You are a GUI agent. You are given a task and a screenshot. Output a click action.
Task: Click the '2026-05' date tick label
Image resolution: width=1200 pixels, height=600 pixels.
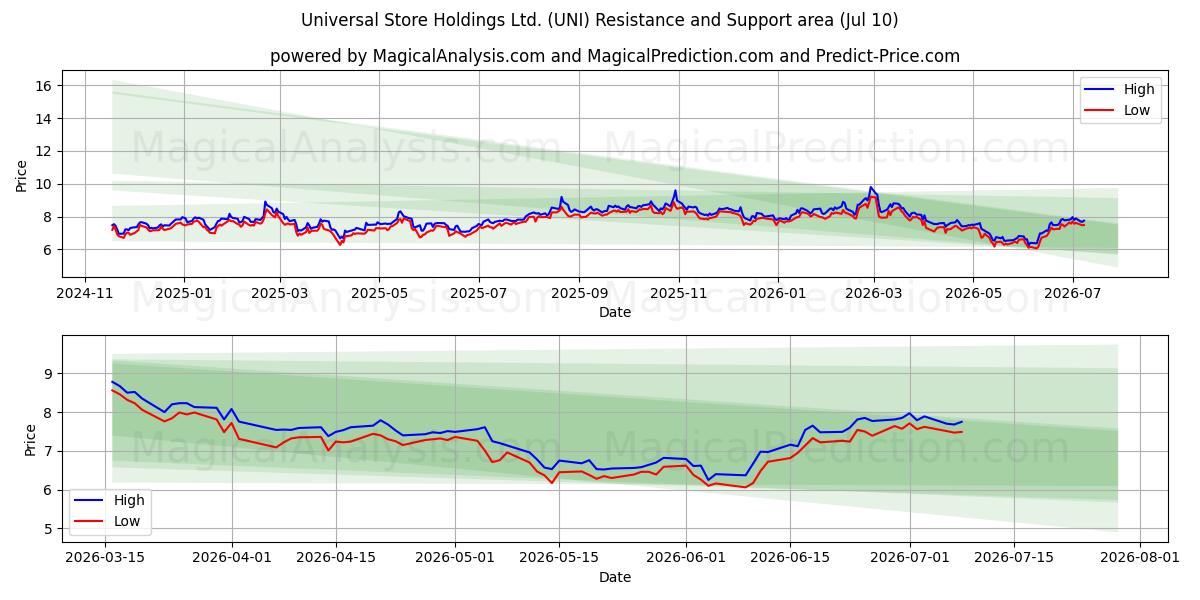coord(973,293)
